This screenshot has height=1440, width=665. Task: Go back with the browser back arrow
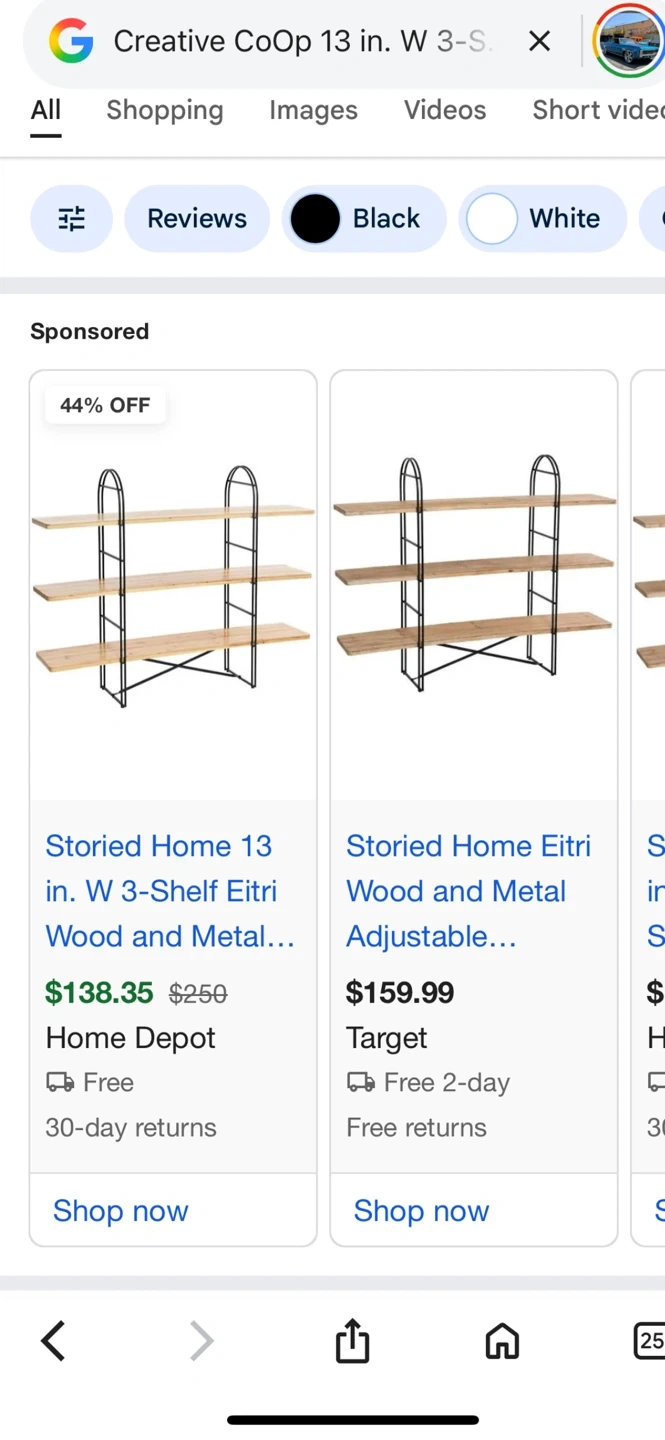[x=53, y=1341]
